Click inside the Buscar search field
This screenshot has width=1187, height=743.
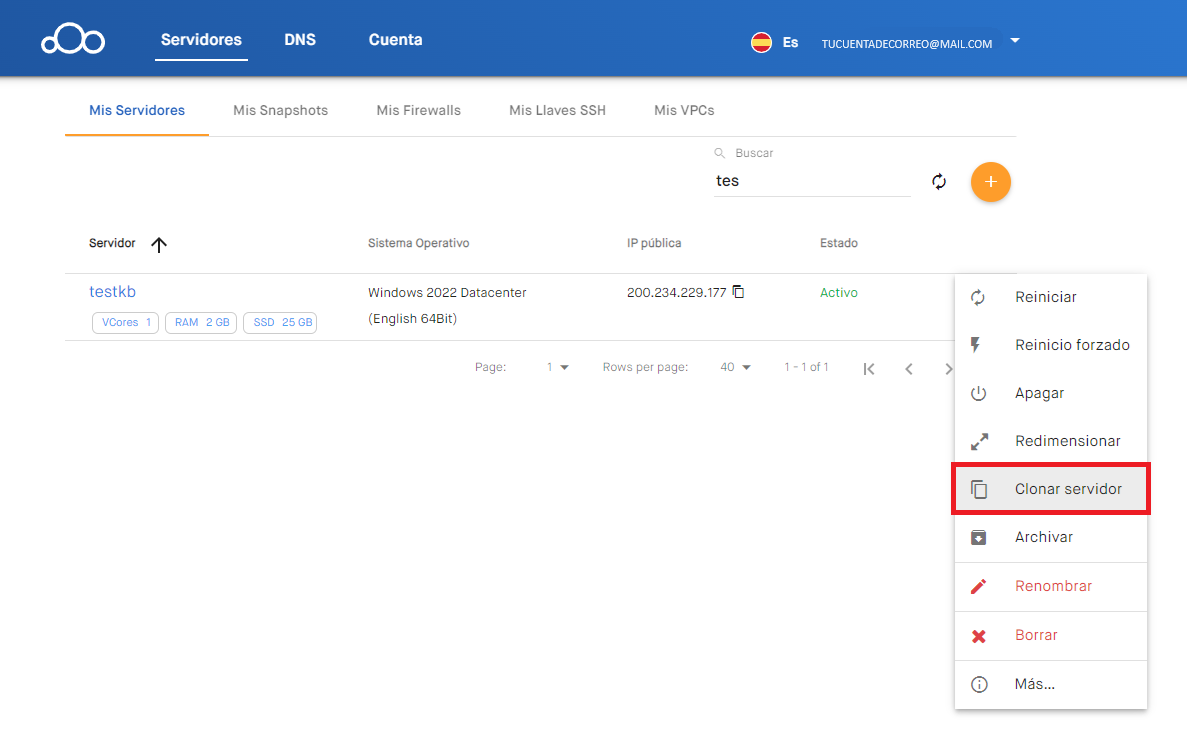pos(810,180)
